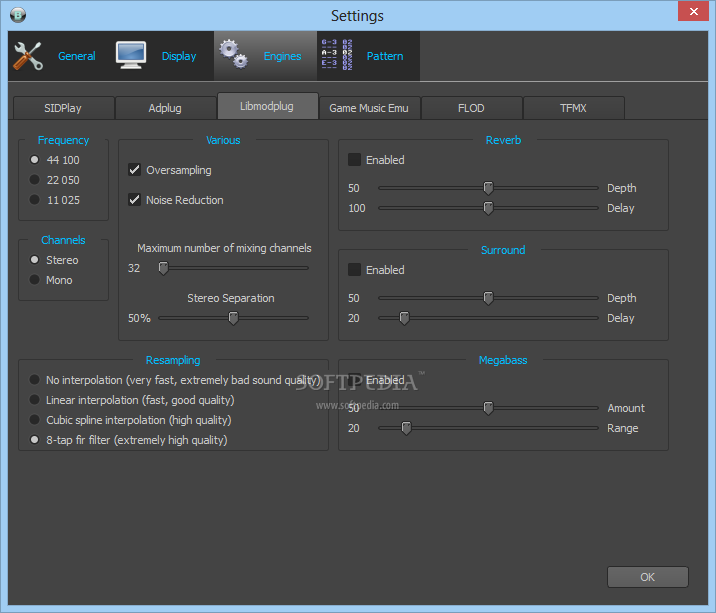This screenshot has width=716, height=613.
Task: Switch to the SIDPlay engine tab
Action: tap(63, 108)
